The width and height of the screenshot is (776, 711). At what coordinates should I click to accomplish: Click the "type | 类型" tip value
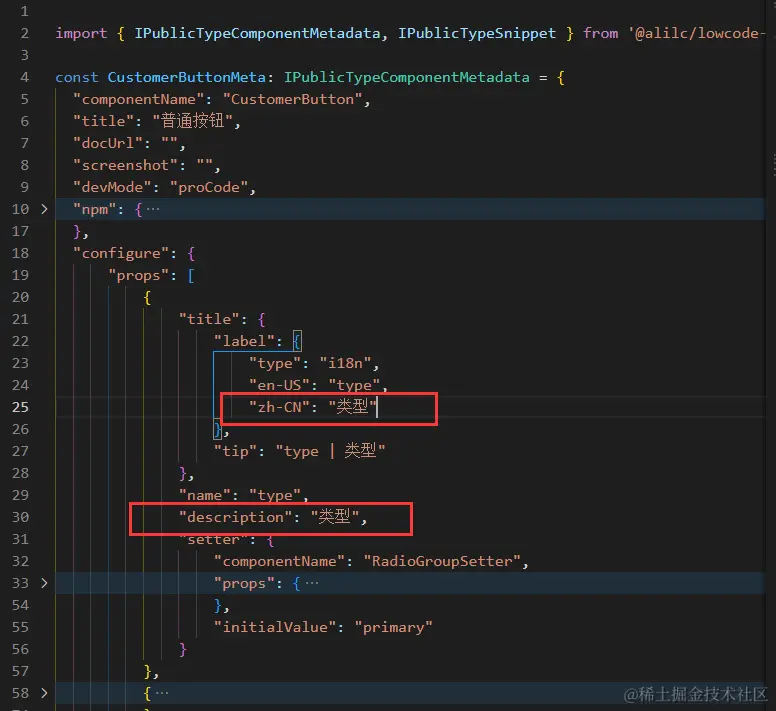click(x=330, y=451)
